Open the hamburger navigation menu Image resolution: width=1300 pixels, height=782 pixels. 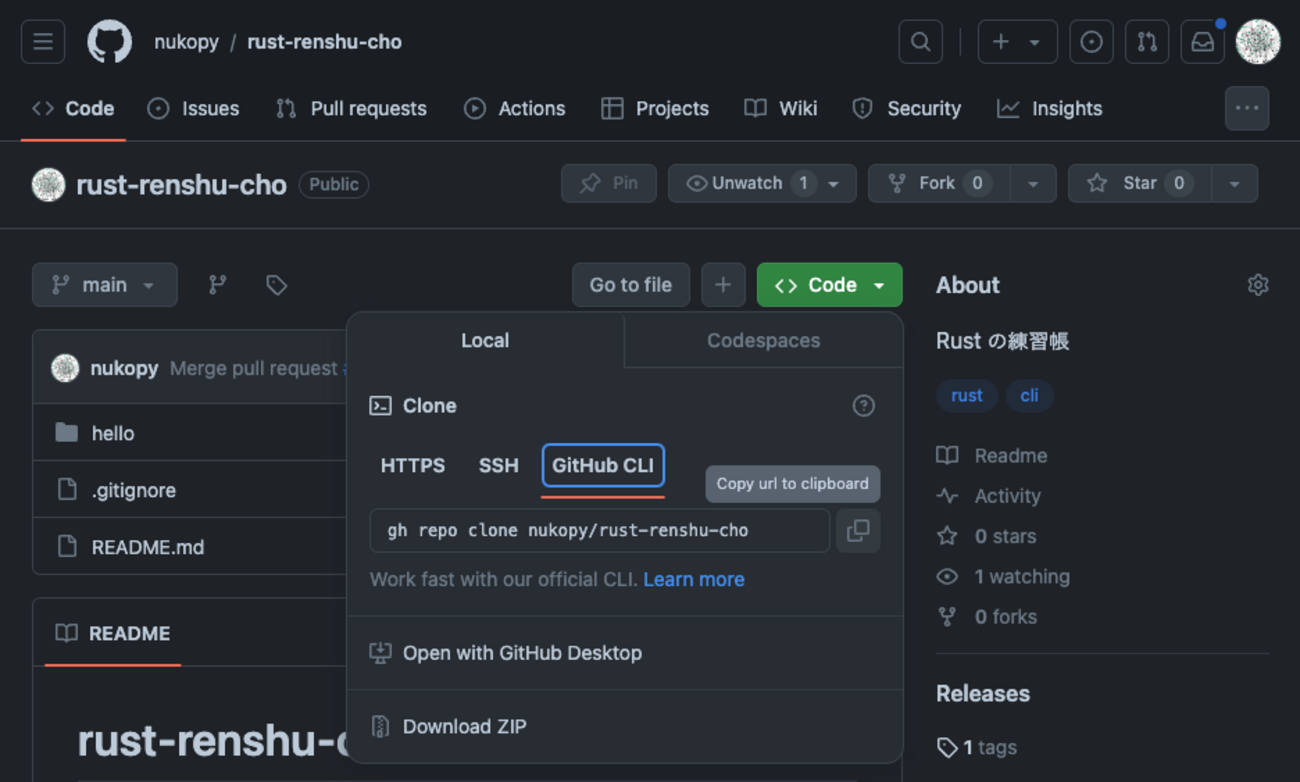[43, 42]
